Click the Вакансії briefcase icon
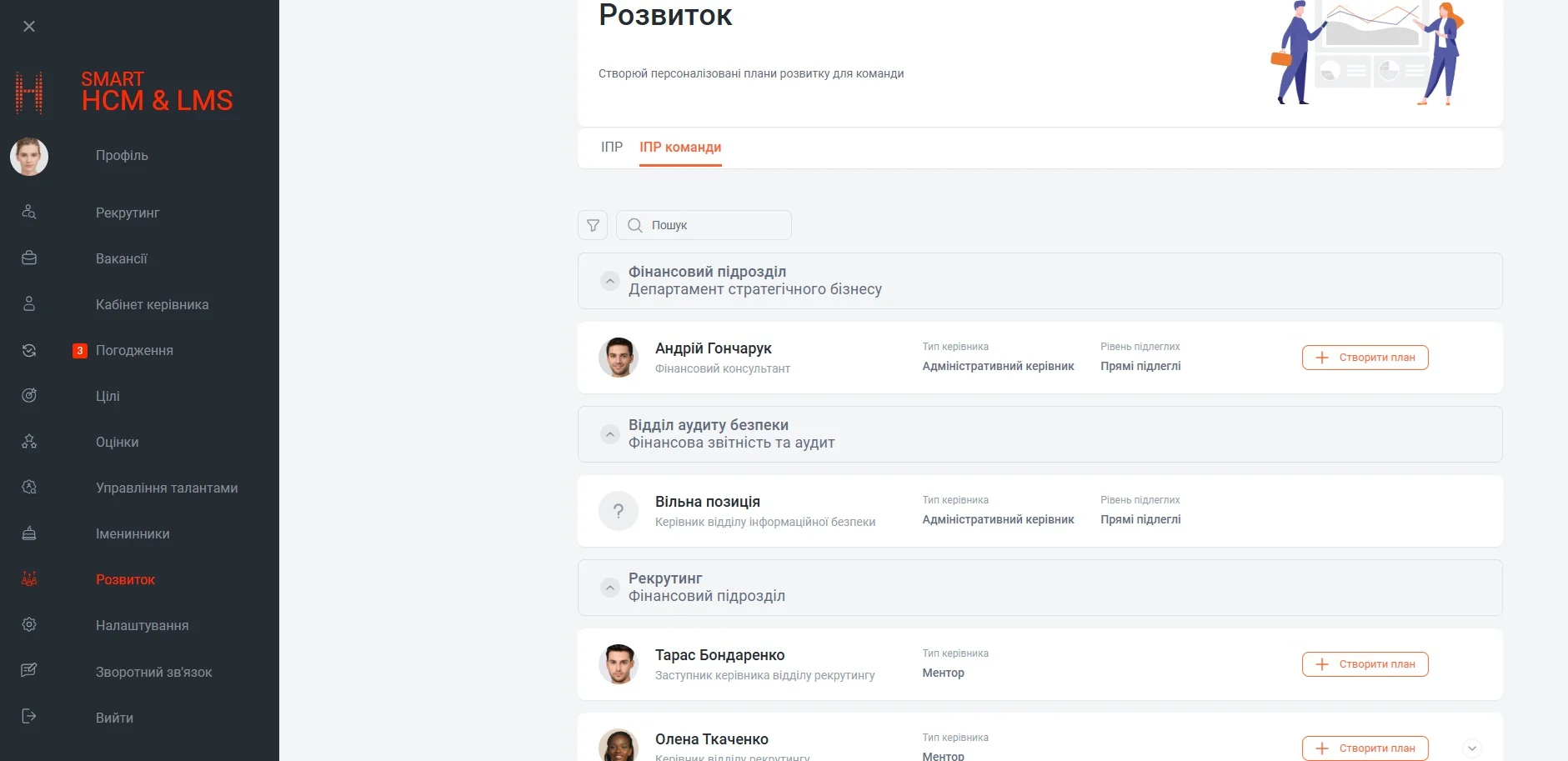The image size is (1568, 761). pos(29,258)
